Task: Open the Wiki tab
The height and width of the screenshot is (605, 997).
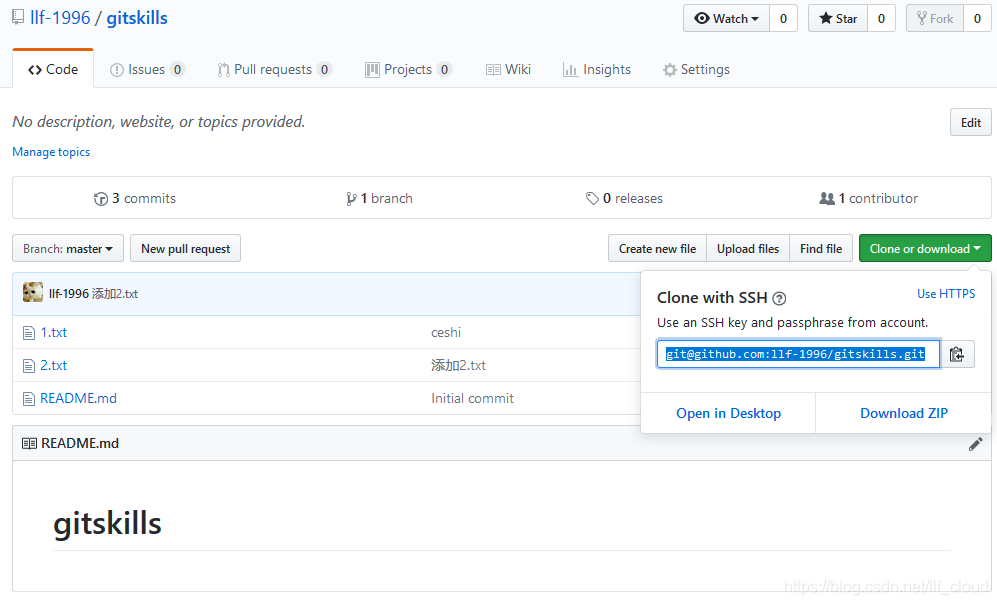Action: click(x=508, y=69)
